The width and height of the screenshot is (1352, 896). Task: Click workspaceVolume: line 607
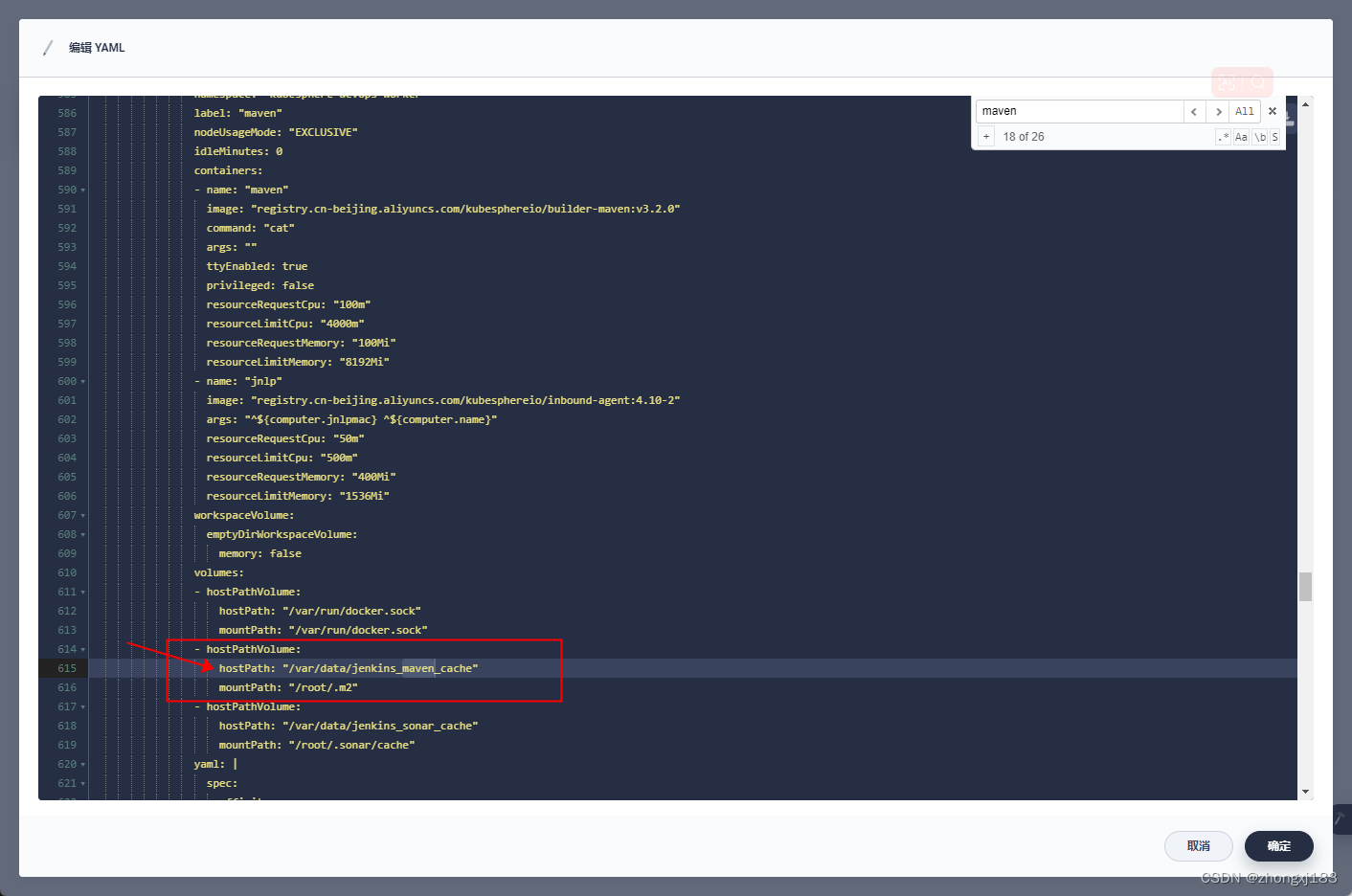pos(244,515)
